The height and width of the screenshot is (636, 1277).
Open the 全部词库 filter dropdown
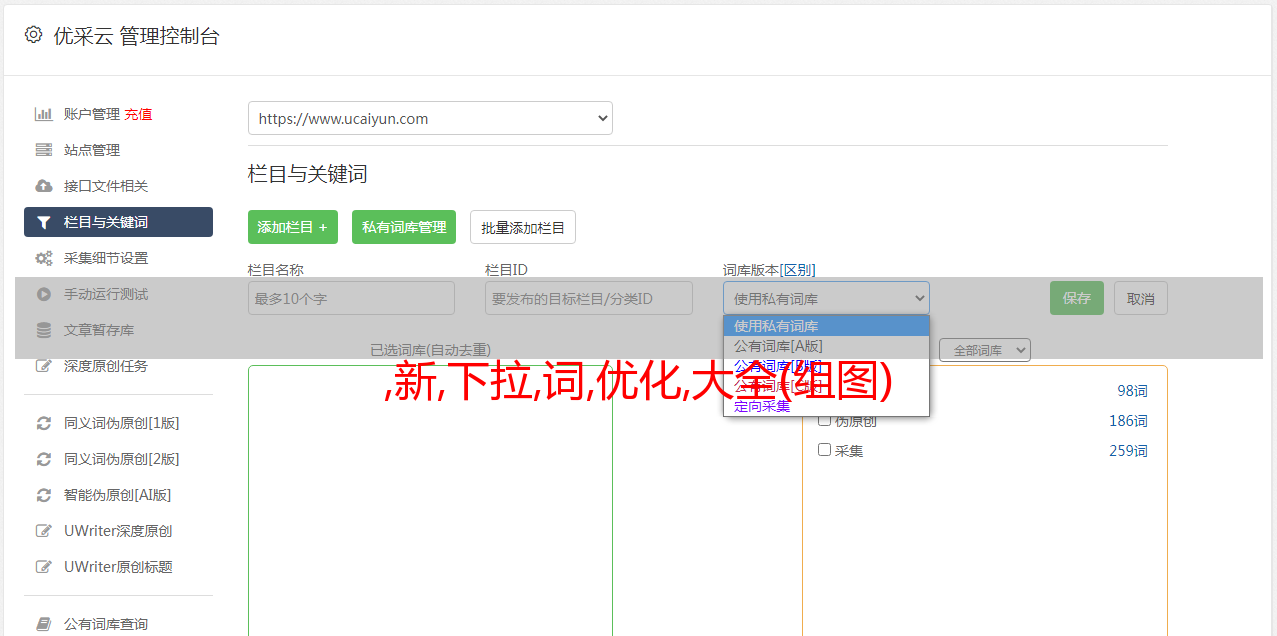point(985,351)
